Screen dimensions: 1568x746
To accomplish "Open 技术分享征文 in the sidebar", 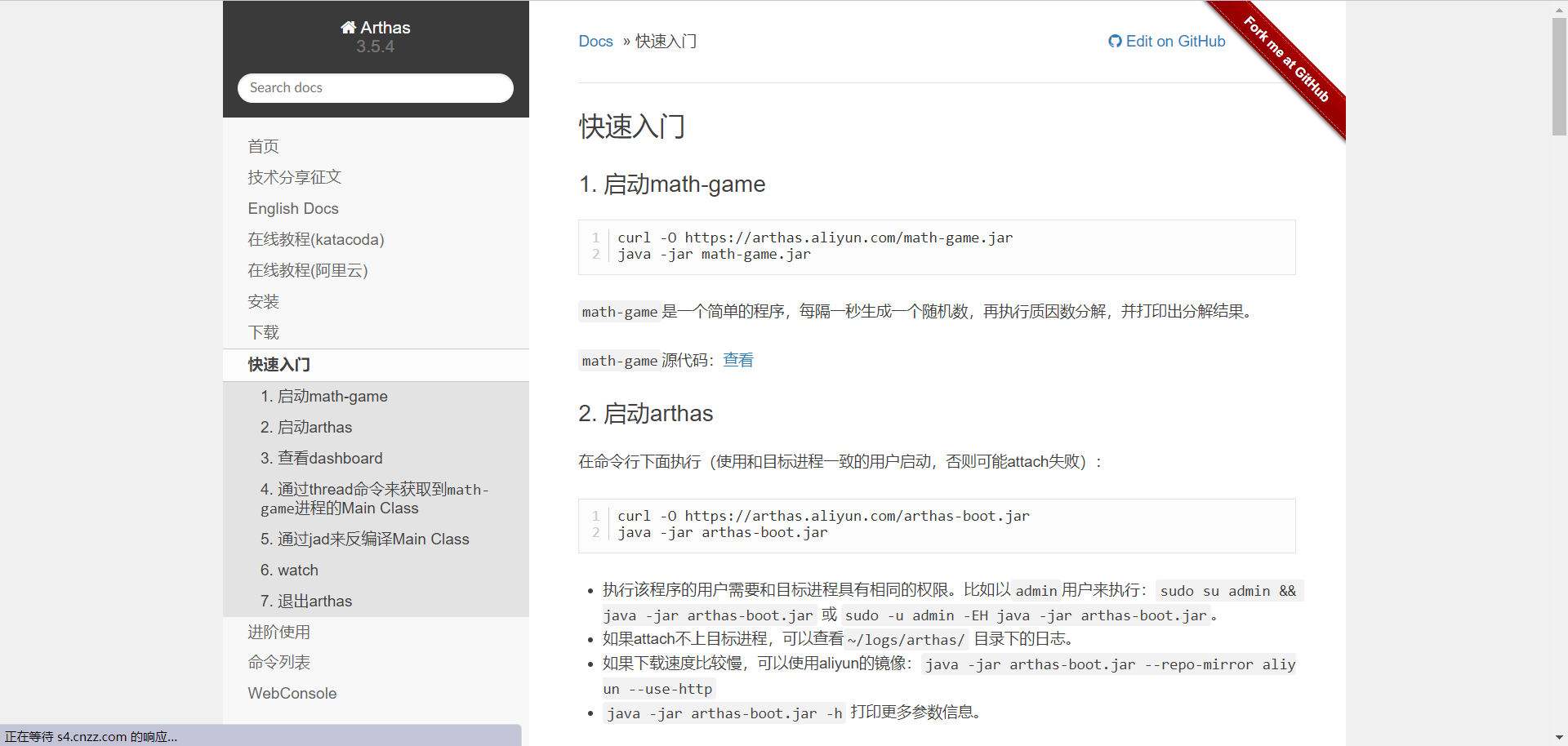I will point(294,177).
